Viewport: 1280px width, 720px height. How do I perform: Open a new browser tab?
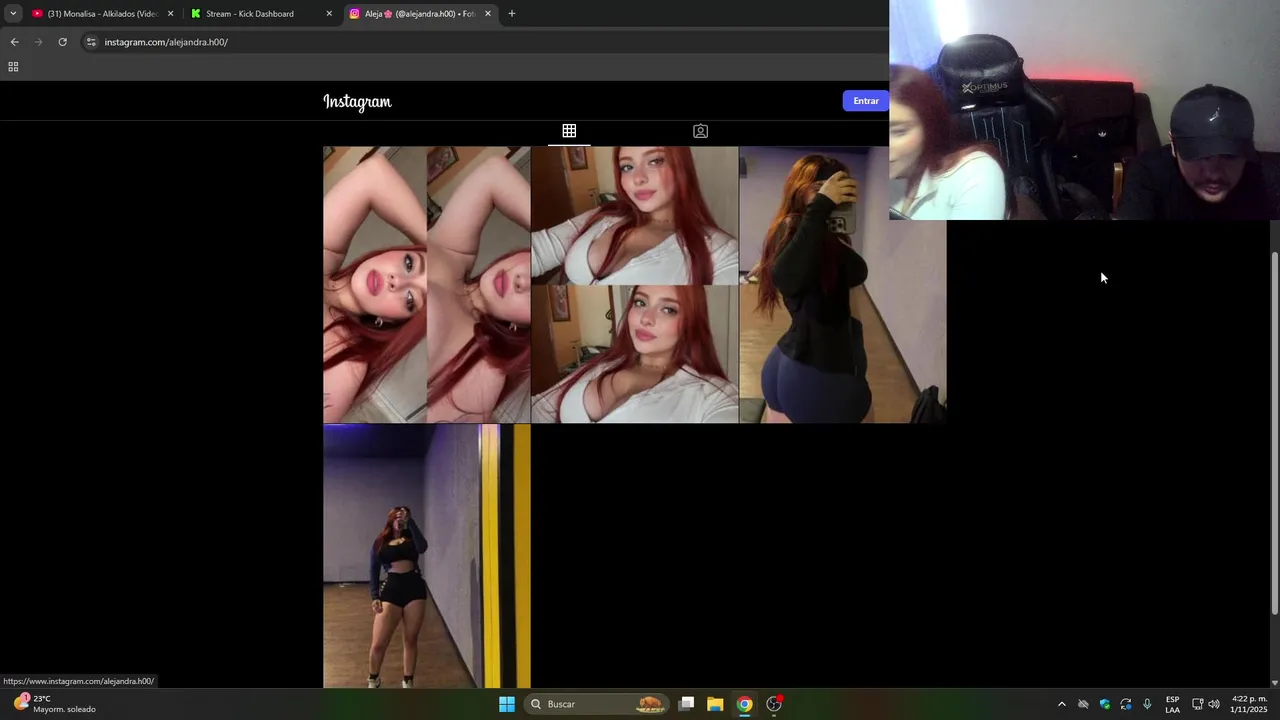(512, 14)
